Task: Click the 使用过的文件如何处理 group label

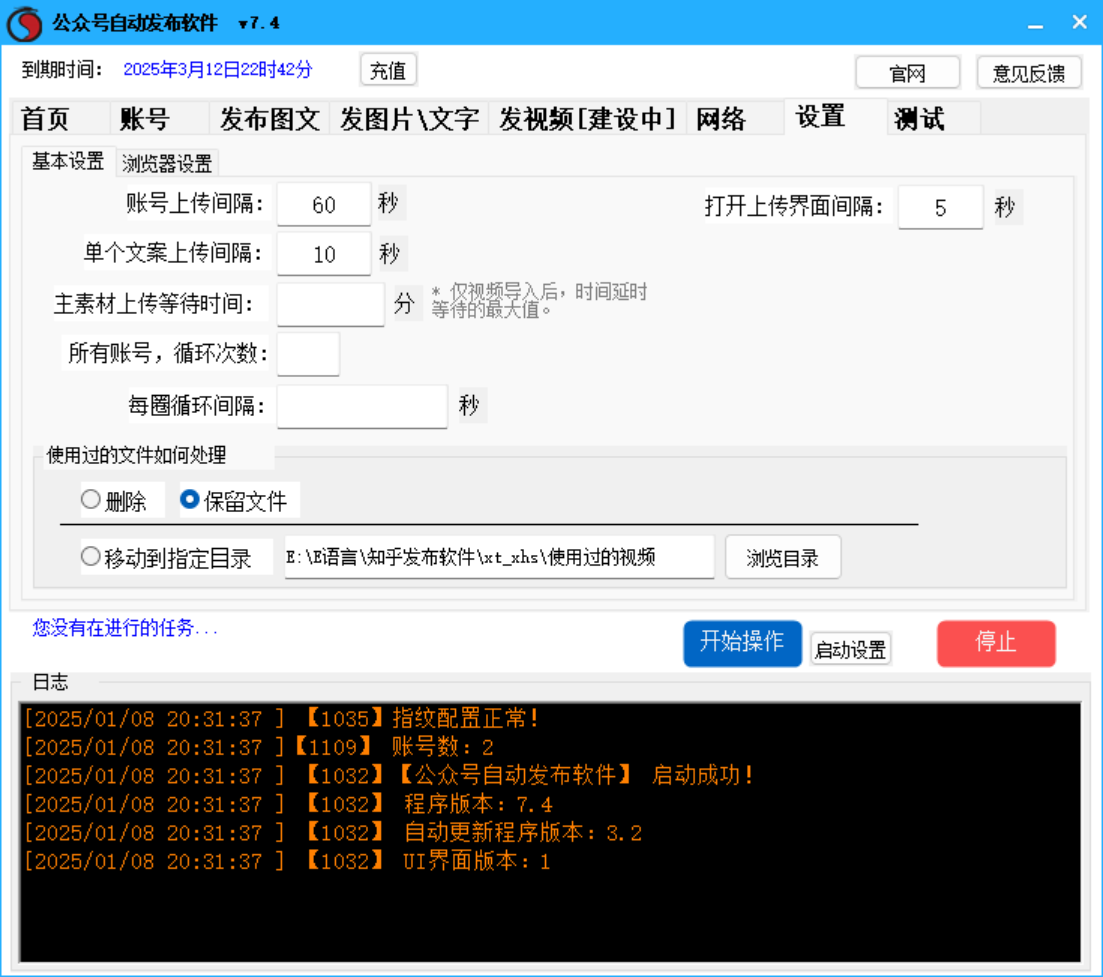Action: pos(136,455)
